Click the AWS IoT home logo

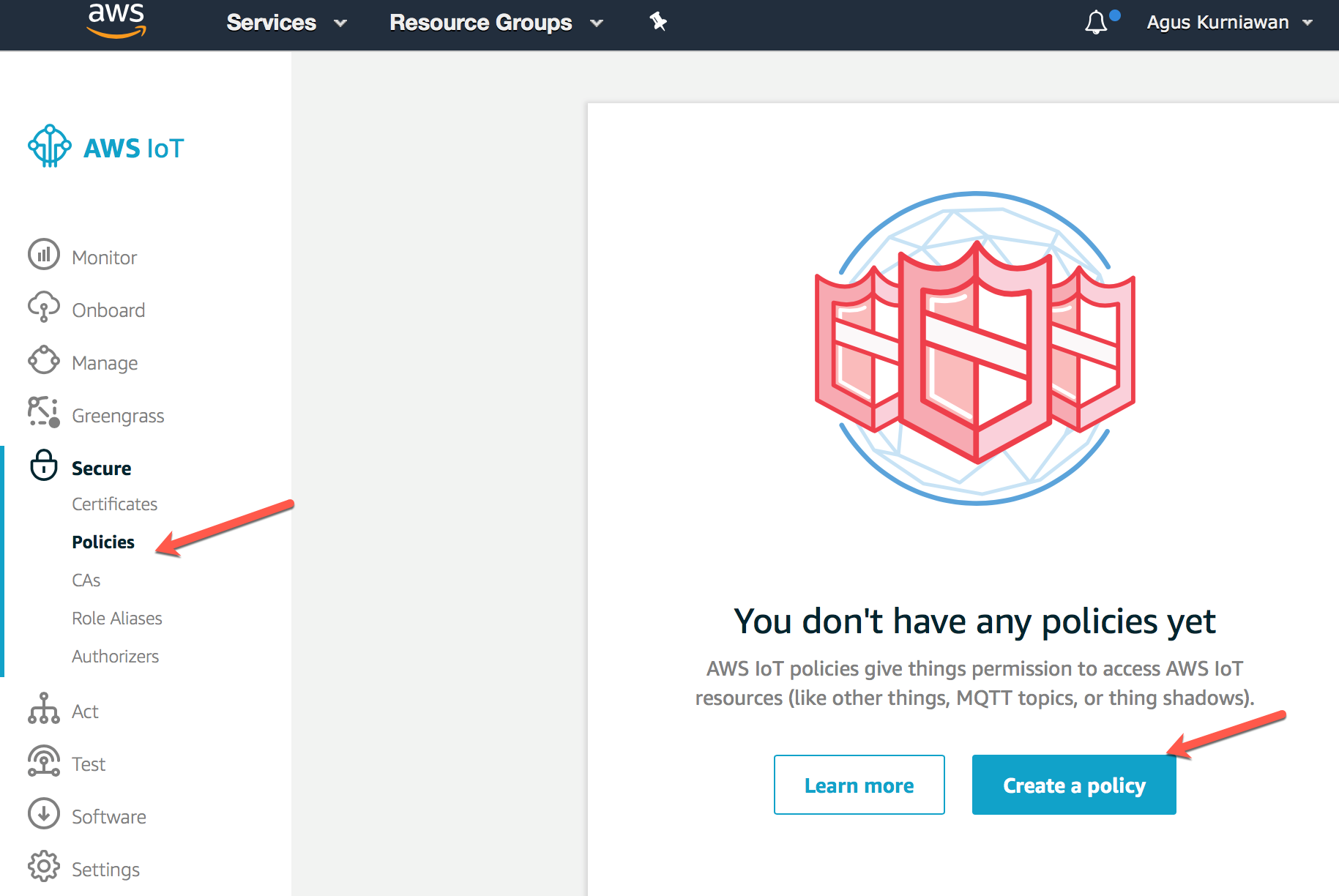(106, 147)
